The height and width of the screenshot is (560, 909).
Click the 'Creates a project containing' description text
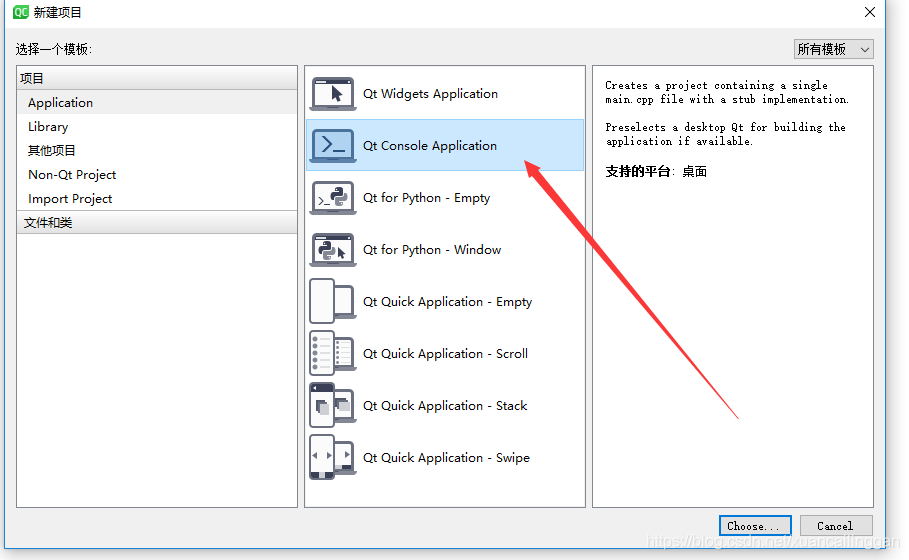tap(727, 92)
